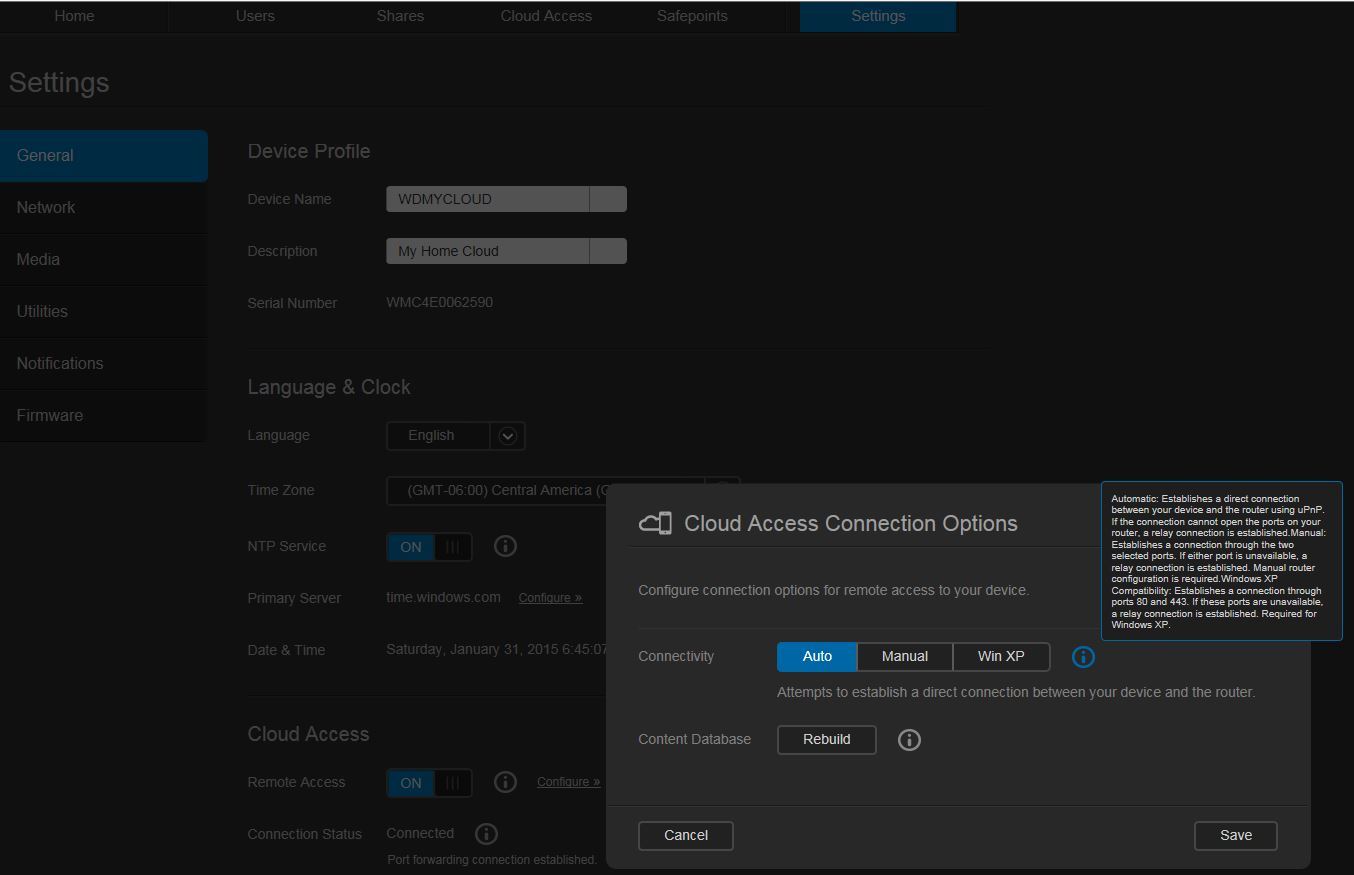1354x875 pixels.
Task: Select Auto connectivity mode
Action: (x=817, y=657)
